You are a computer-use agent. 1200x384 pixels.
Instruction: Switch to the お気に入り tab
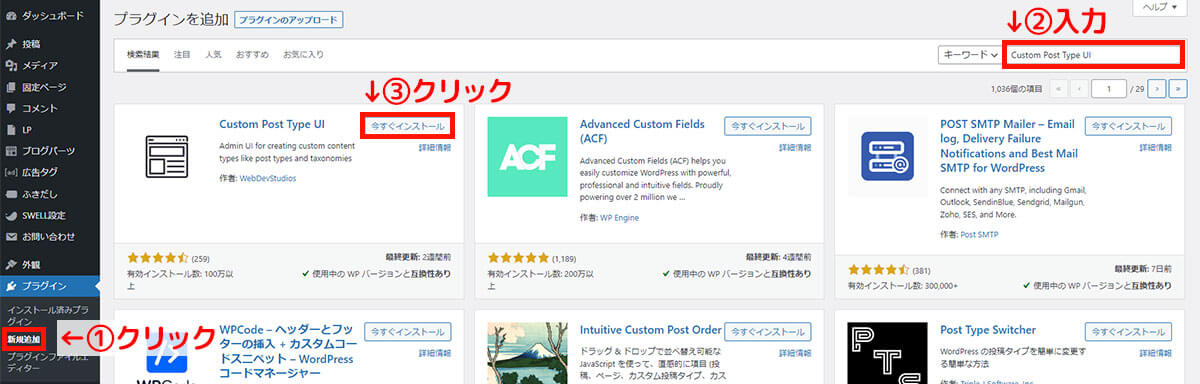(303, 55)
